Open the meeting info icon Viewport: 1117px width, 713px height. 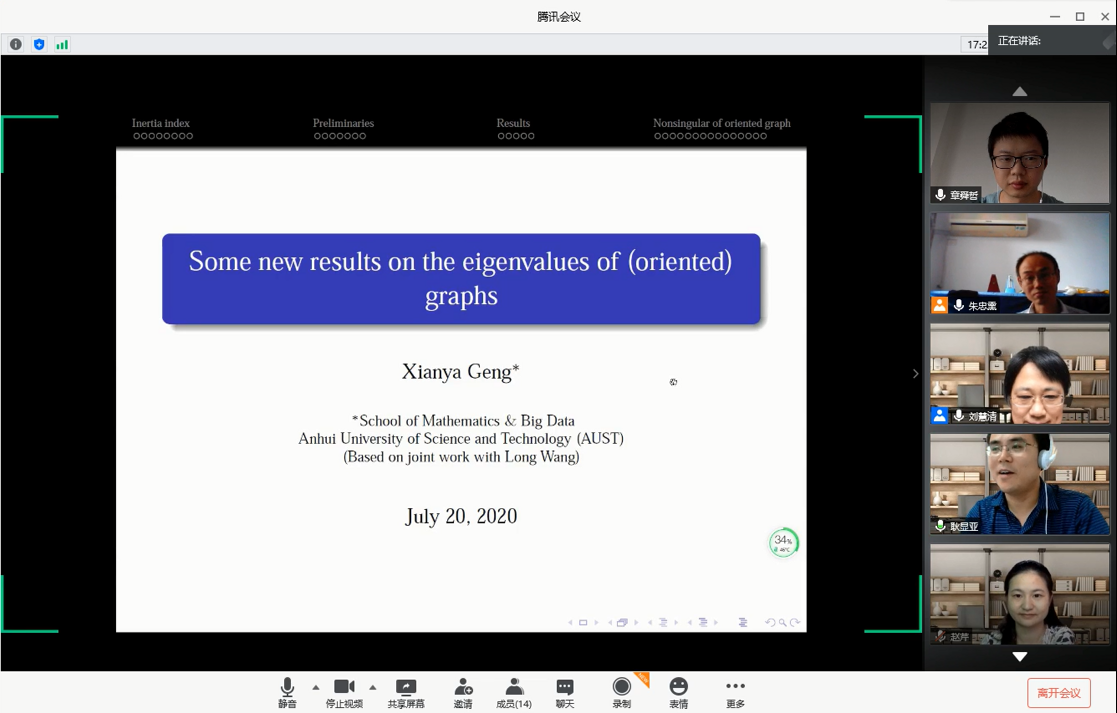[x=16, y=44]
